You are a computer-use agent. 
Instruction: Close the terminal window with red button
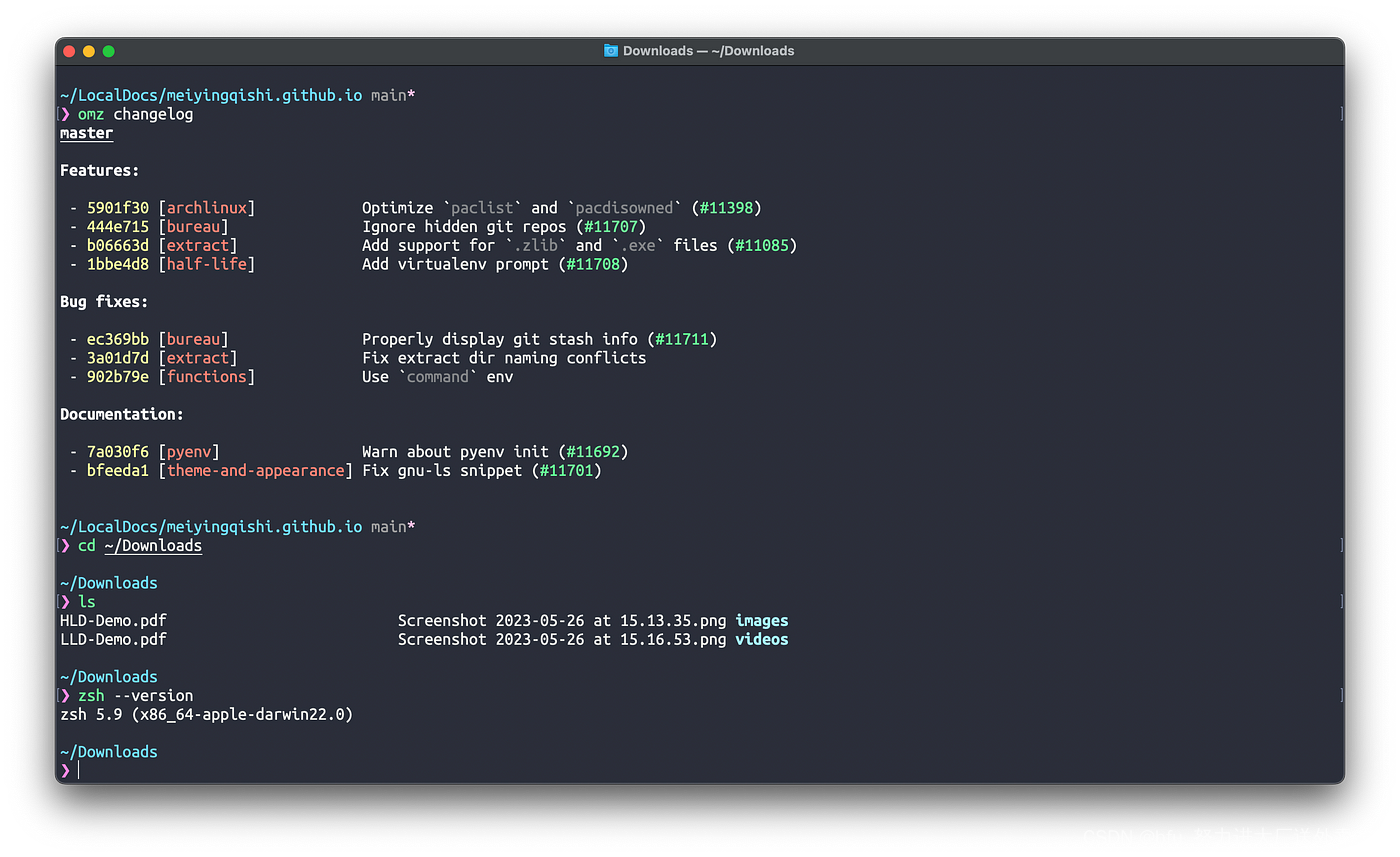click(x=69, y=51)
